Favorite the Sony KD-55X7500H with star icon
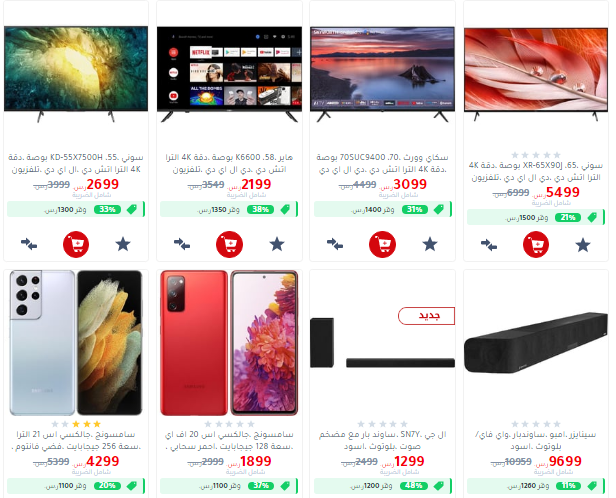 click(x=123, y=244)
